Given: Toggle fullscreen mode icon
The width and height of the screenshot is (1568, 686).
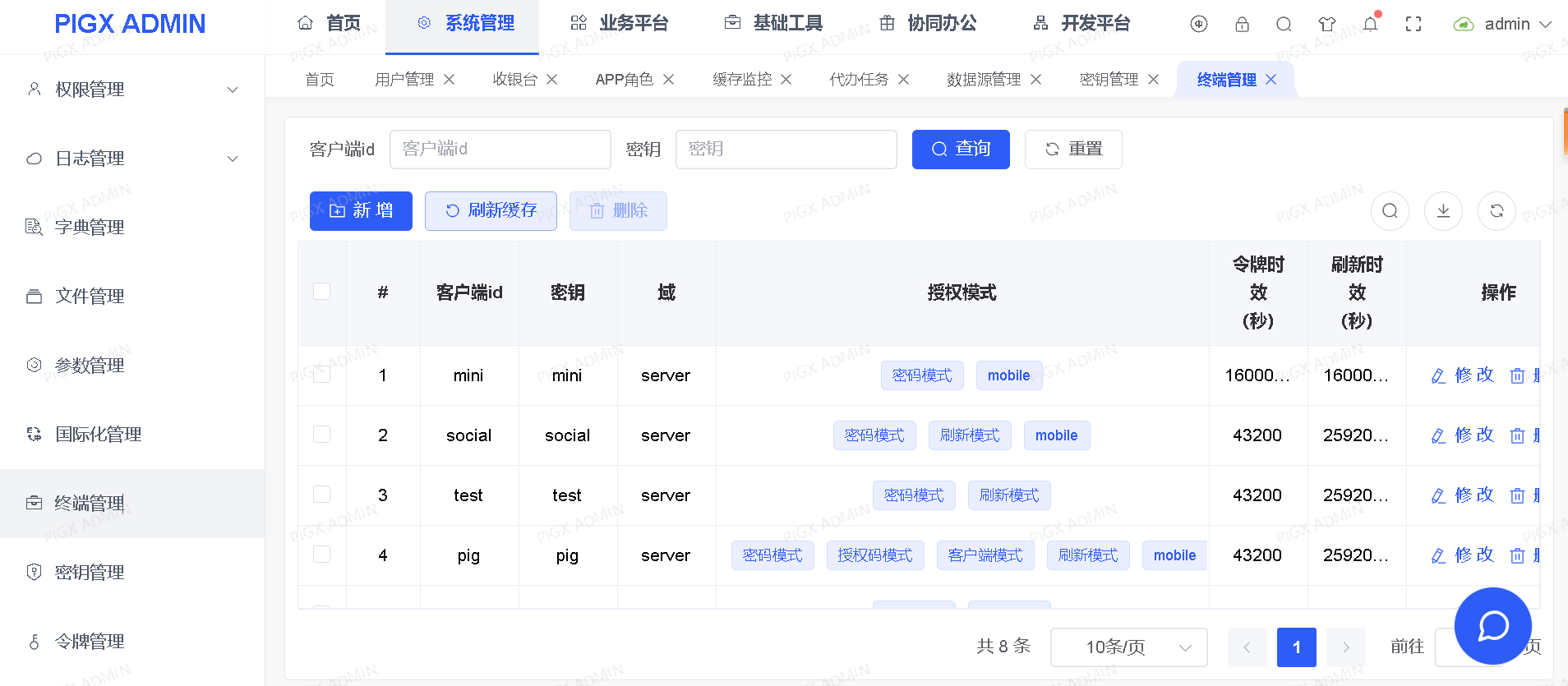Looking at the screenshot, I should pyautogui.click(x=1414, y=24).
